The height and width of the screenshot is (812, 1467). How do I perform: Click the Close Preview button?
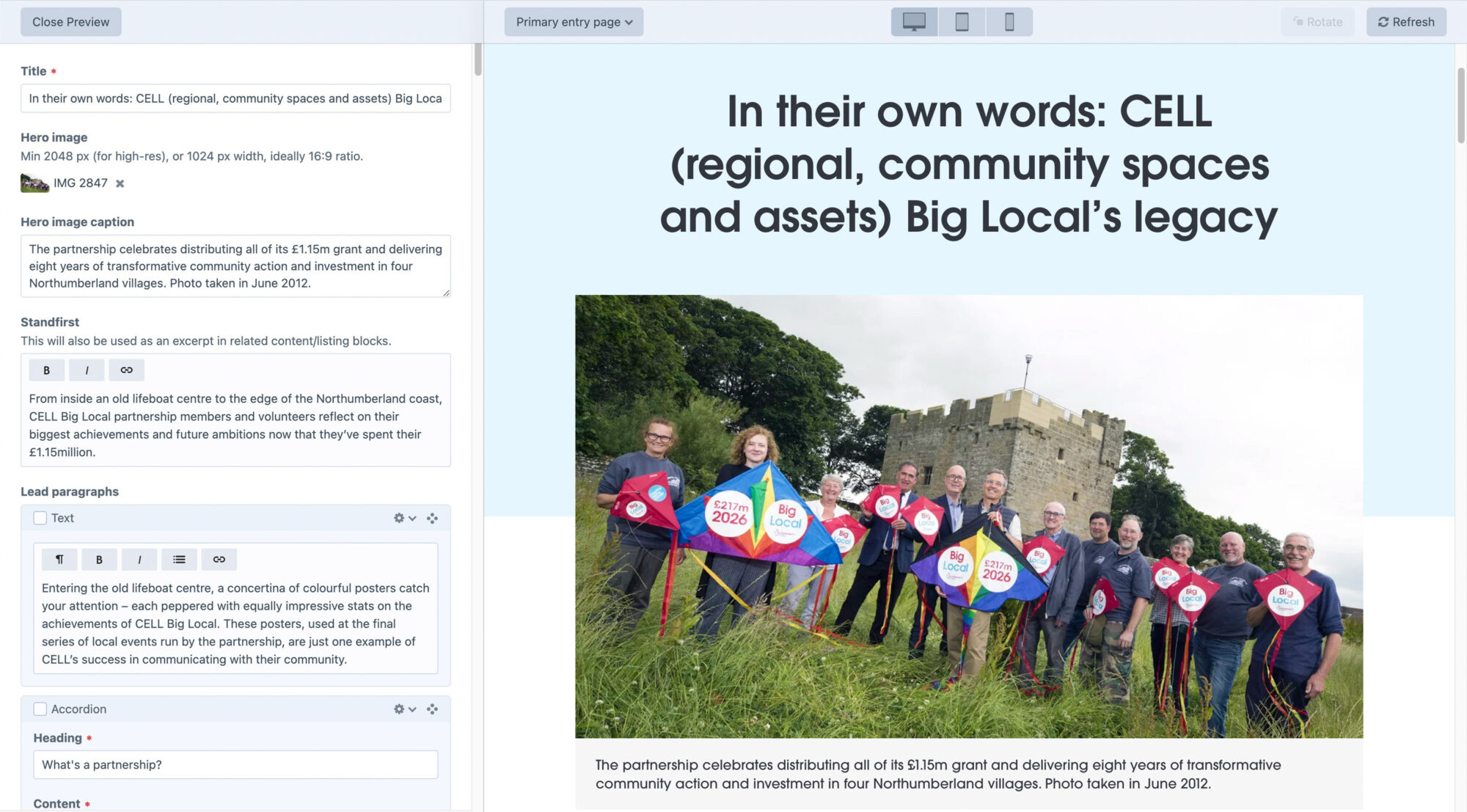tap(70, 22)
